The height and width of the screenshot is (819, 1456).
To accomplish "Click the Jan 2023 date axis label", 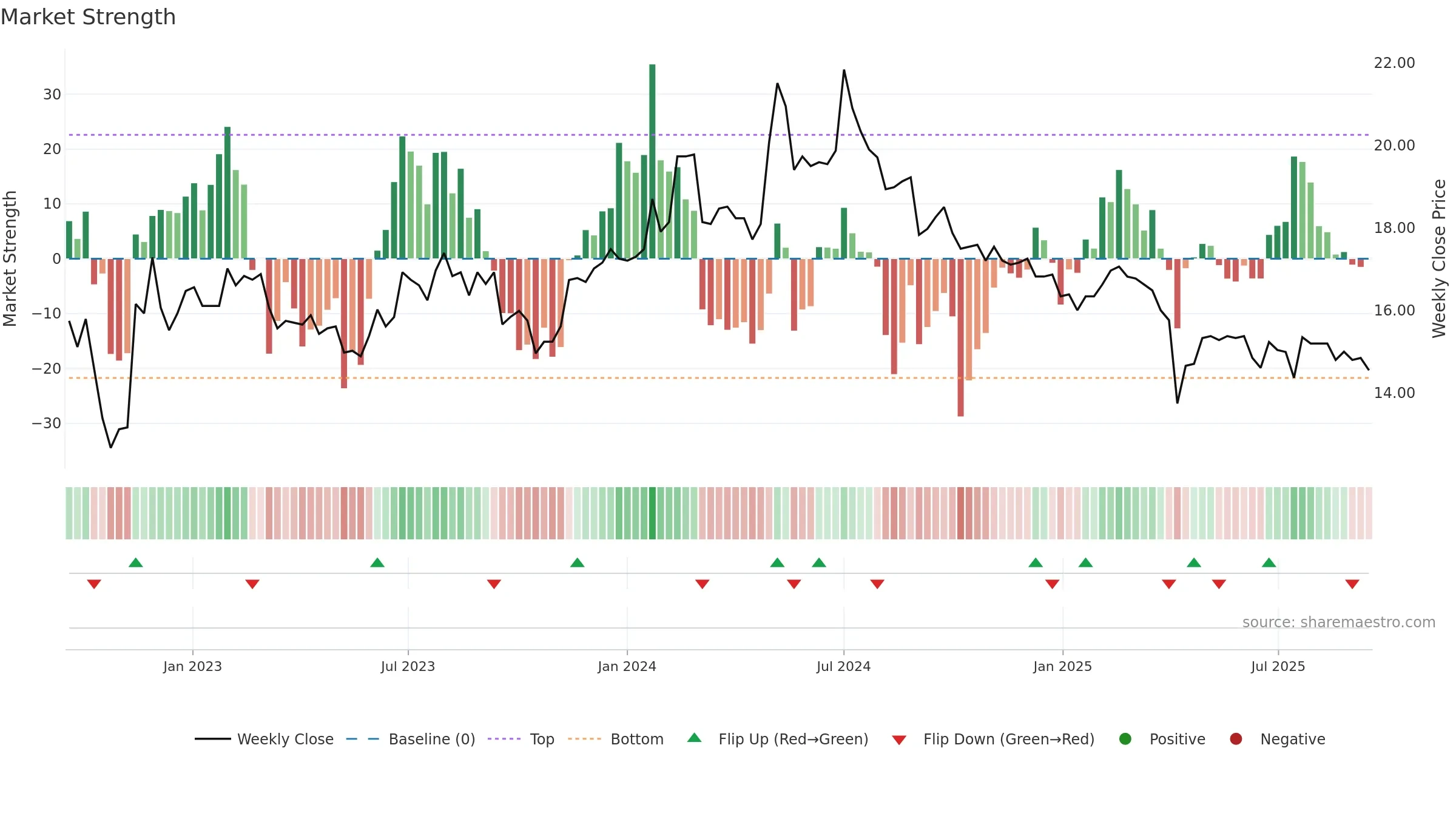I will [x=192, y=667].
